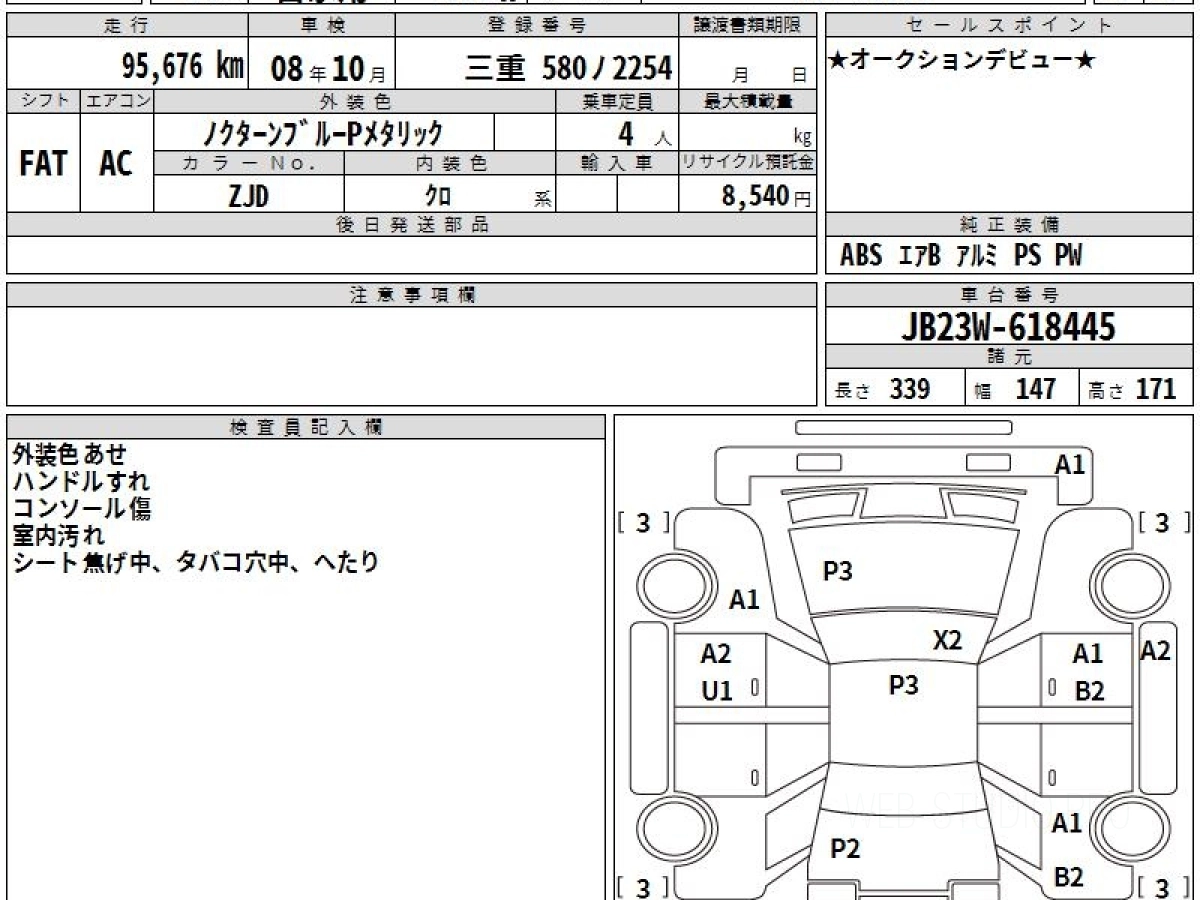This screenshot has width=1200, height=900.
Task: Click the 登録番号 header
Action: click(x=538, y=26)
